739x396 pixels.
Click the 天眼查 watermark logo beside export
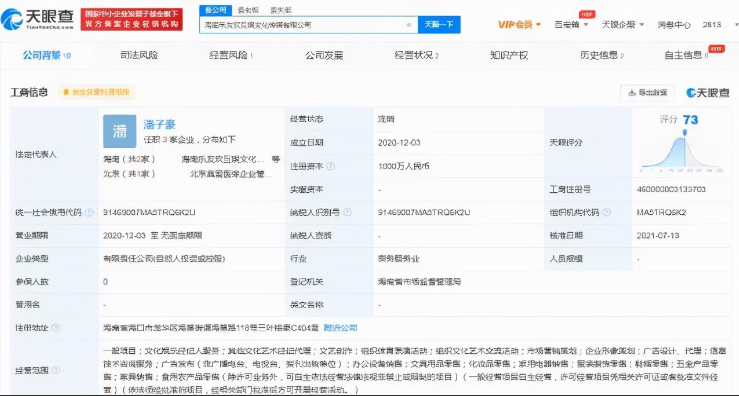(708, 93)
